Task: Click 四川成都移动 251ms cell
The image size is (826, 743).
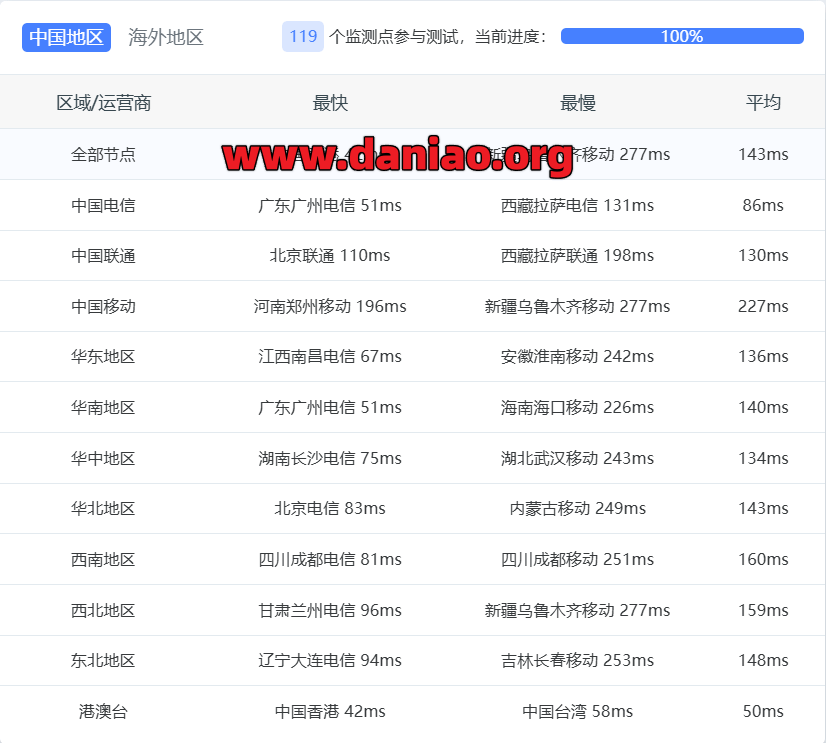Action: pyautogui.click(x=577, y=560)
